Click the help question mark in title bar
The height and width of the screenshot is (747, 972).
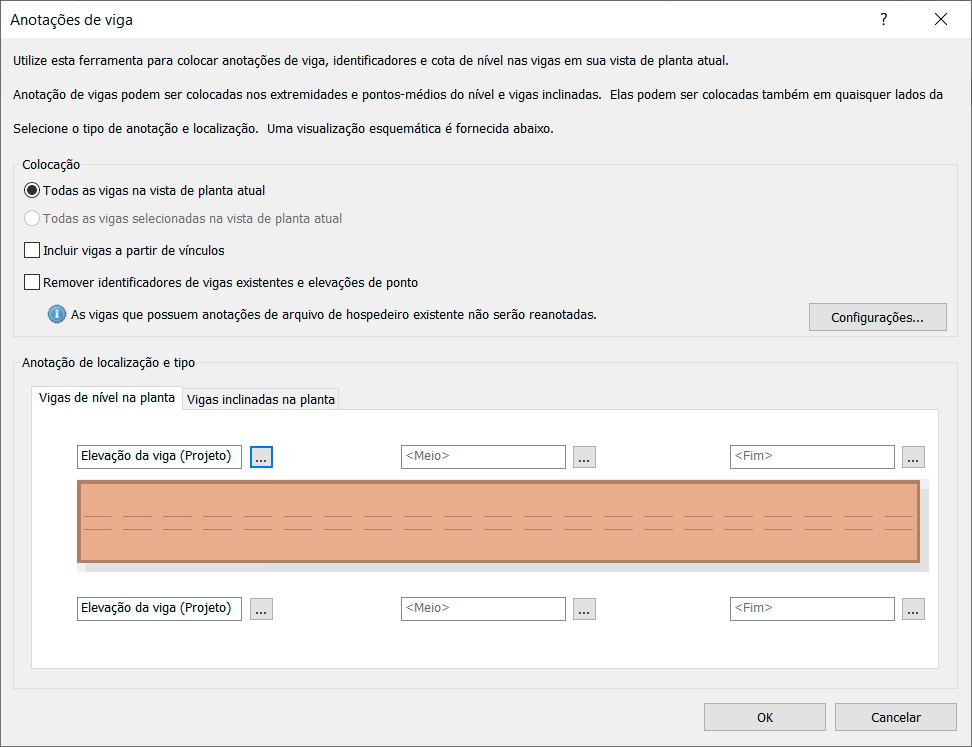pos(883,19)
